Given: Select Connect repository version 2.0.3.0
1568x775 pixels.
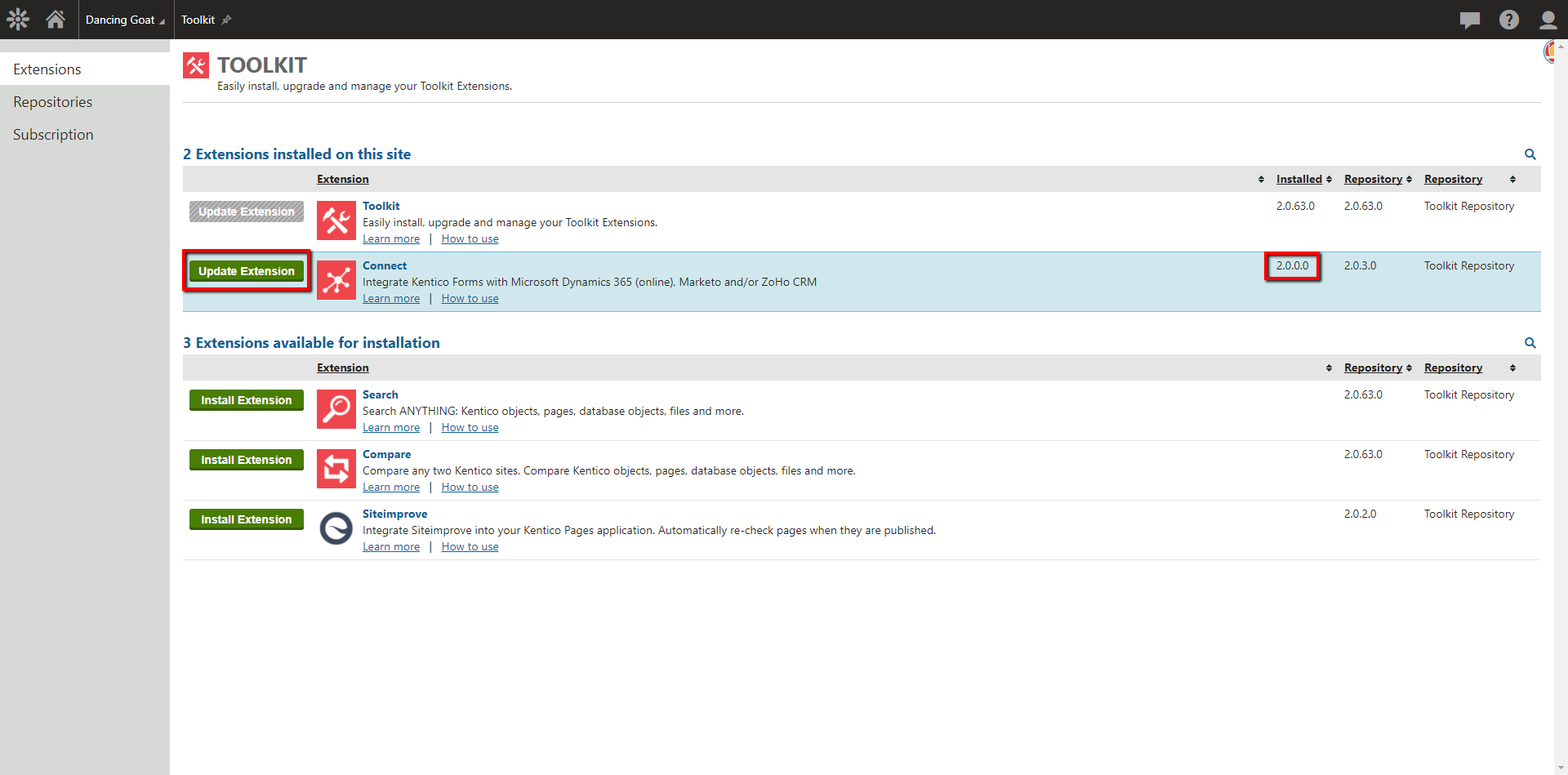Looking at the screenshot, I should (1360, 265).
